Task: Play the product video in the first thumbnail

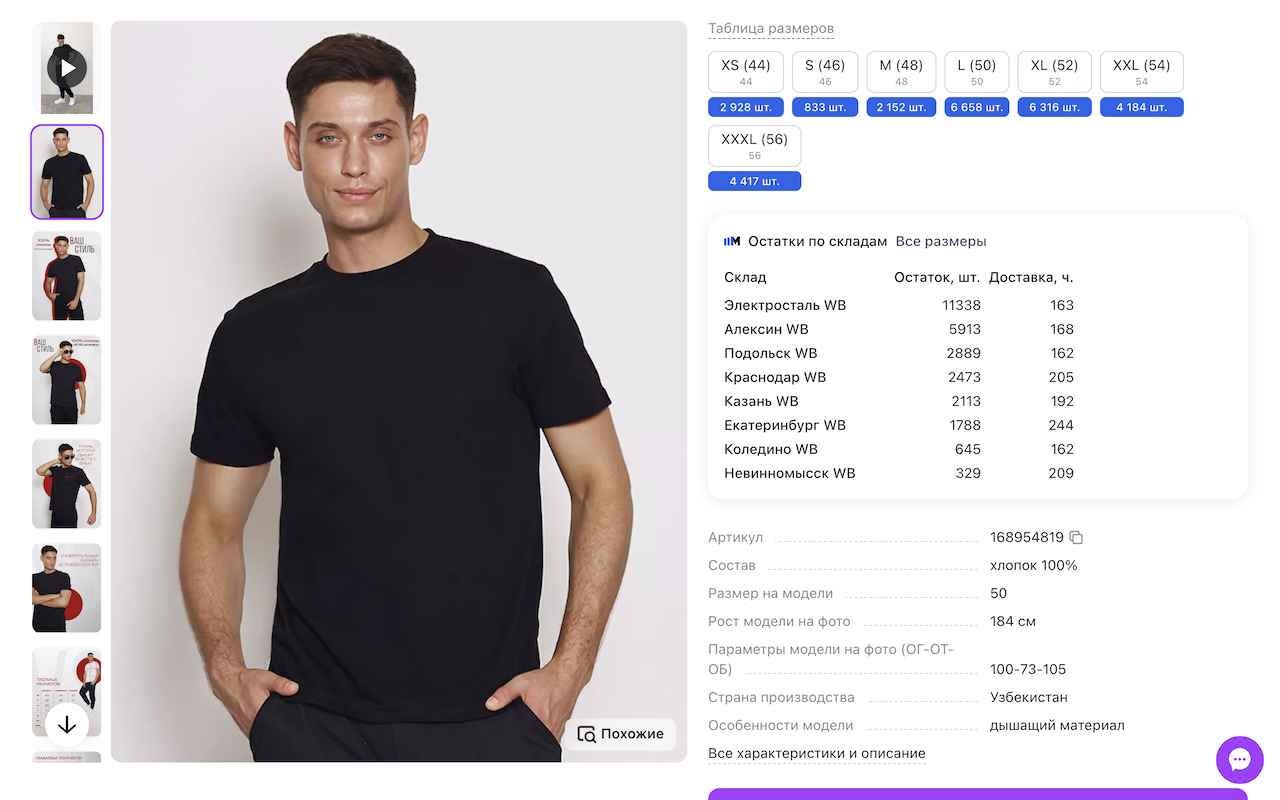Action: coord(66,67)
